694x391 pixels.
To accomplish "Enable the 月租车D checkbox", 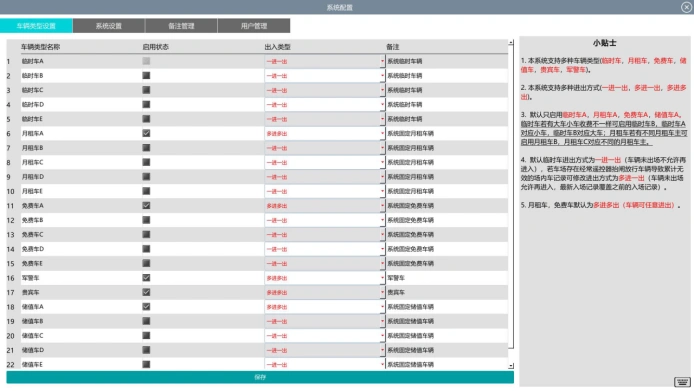I will point(146,177).
